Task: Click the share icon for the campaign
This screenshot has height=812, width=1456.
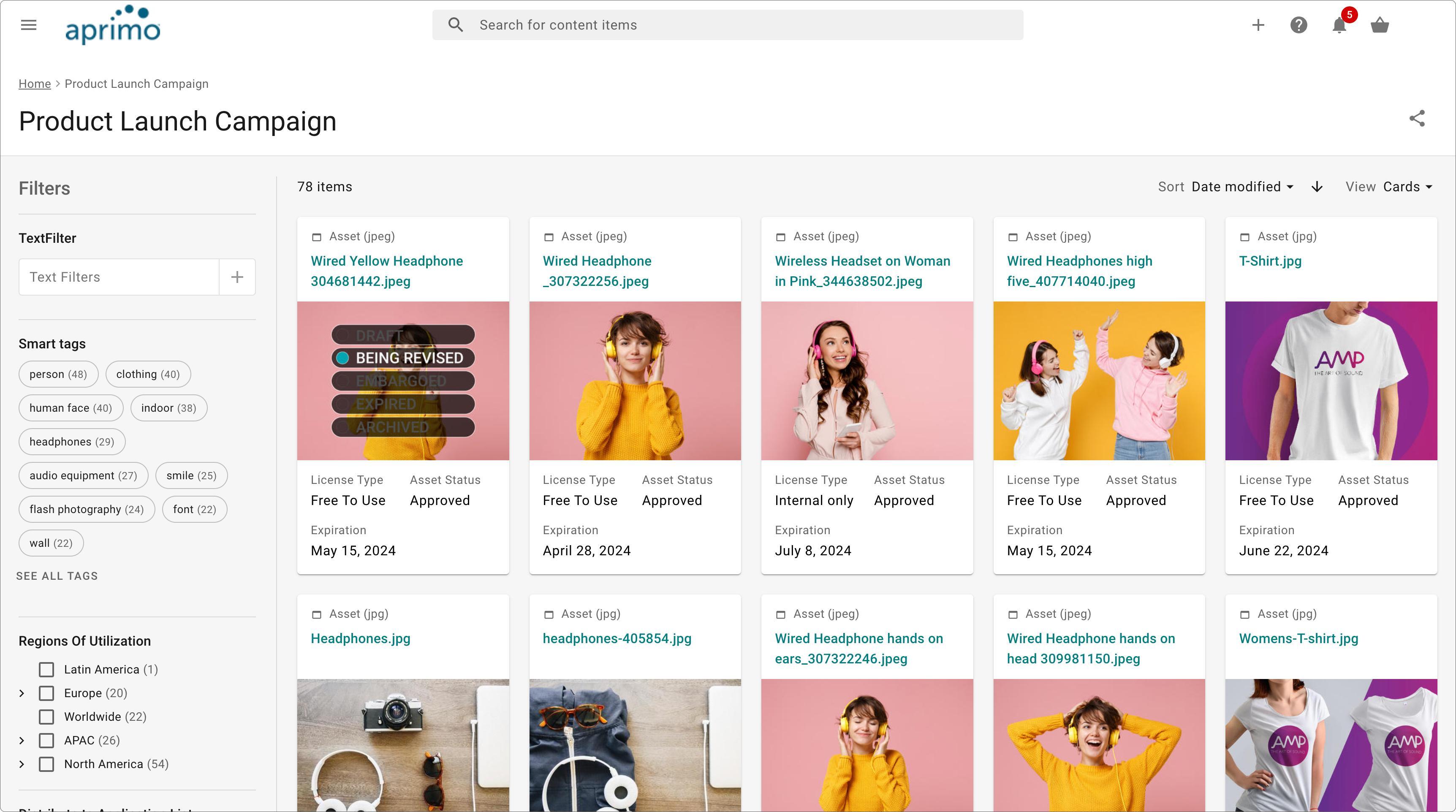Action: click(1416, 119)
